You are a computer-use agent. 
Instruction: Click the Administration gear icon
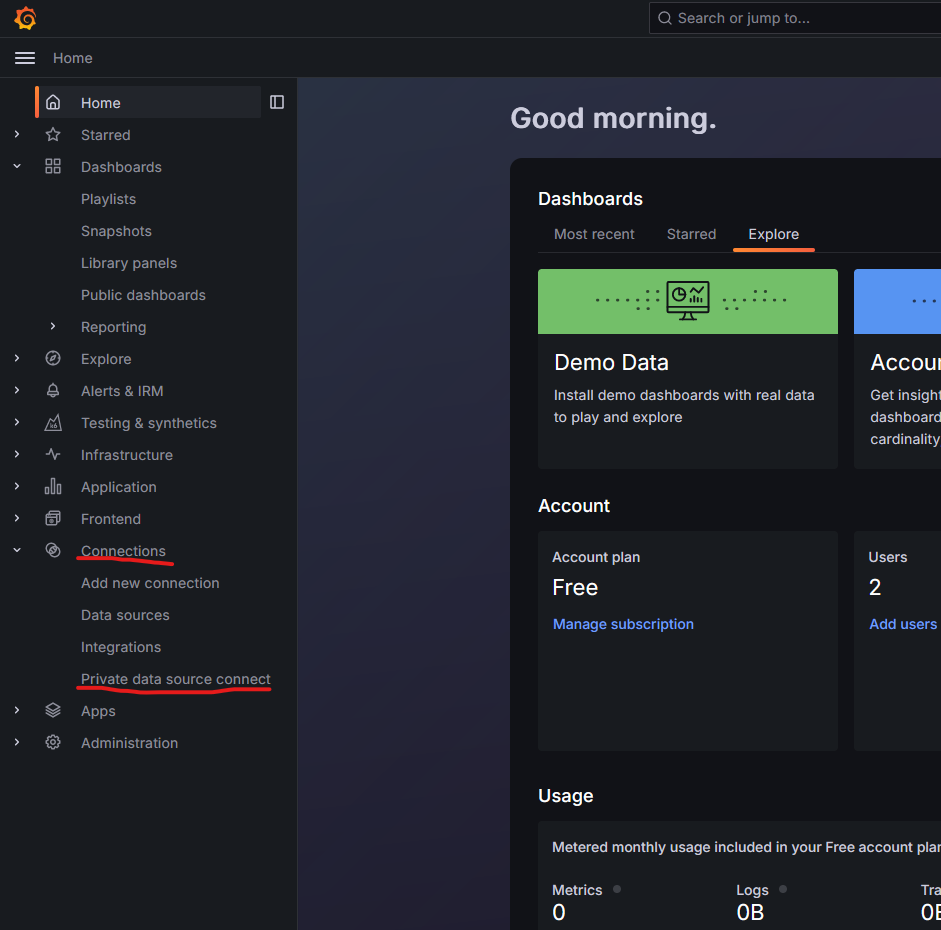tap(53, 742)
